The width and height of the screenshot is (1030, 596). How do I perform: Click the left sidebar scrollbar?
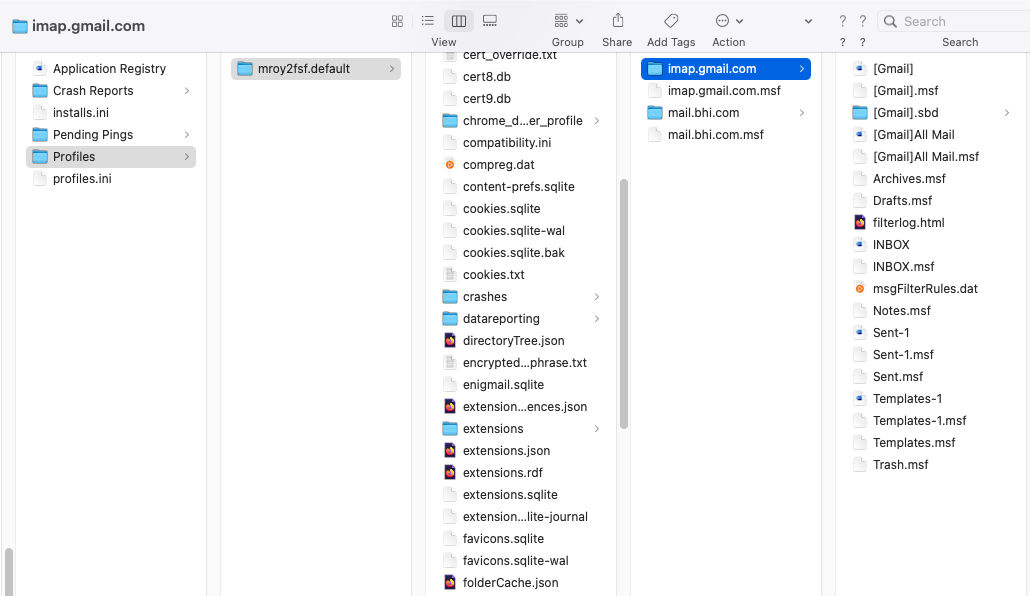click(x=9, y=572)
